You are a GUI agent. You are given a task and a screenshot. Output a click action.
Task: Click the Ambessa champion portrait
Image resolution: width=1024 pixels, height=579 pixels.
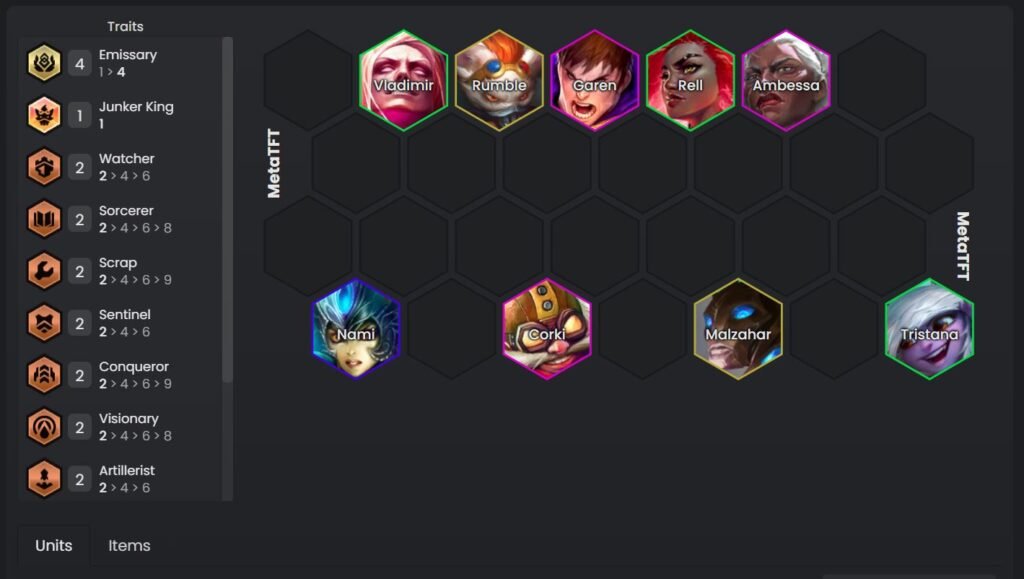[786, 80]
